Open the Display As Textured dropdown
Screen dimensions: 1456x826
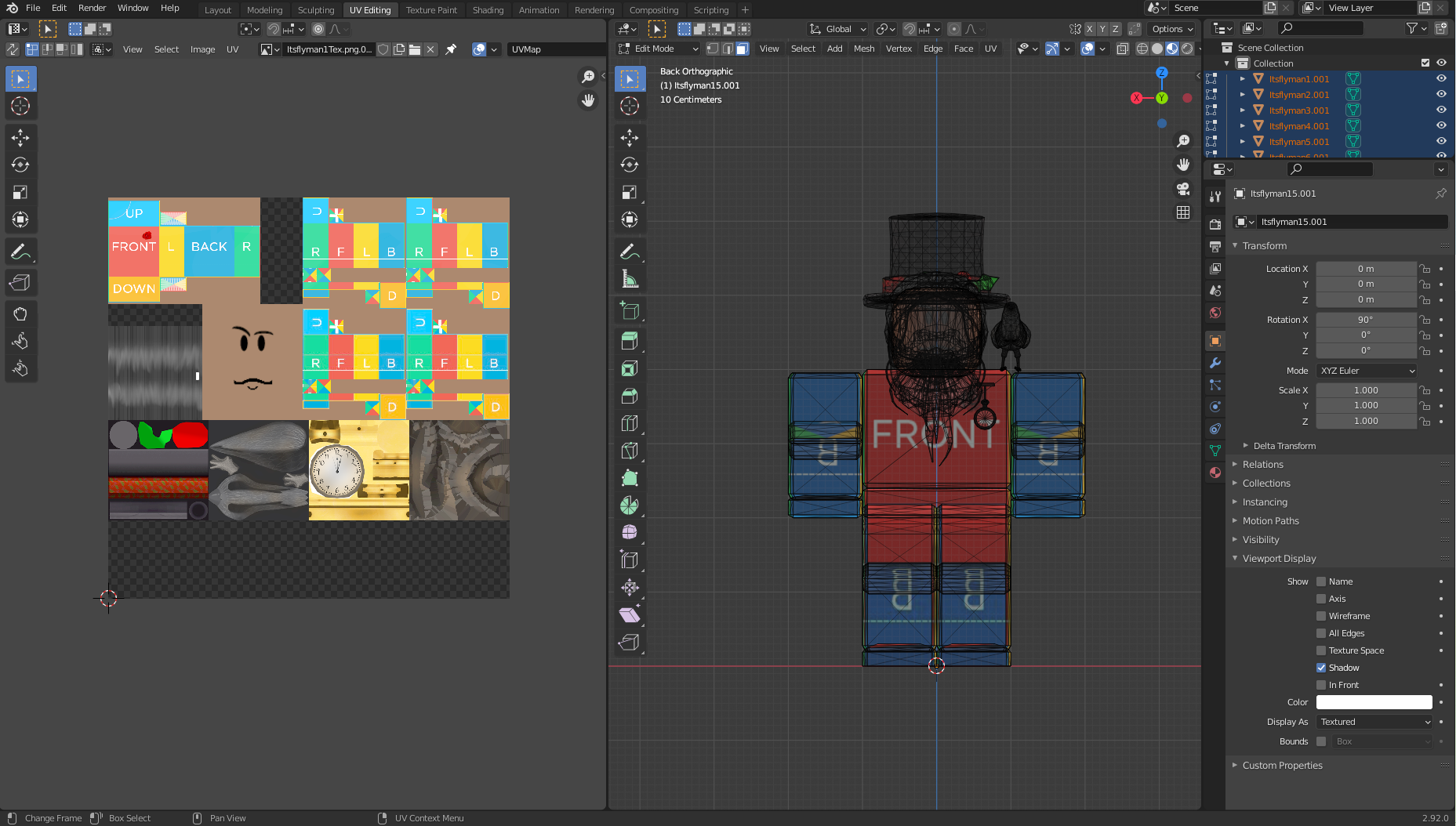1374,722
